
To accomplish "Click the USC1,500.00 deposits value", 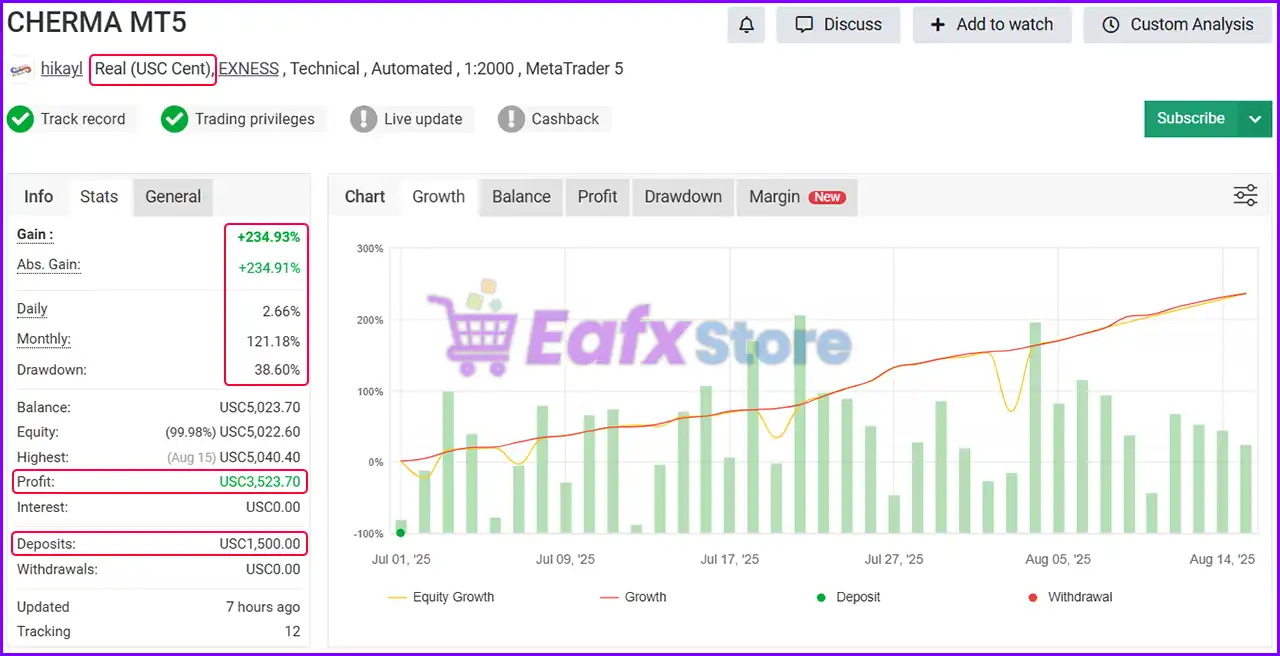I will click(x=260, y=544).
